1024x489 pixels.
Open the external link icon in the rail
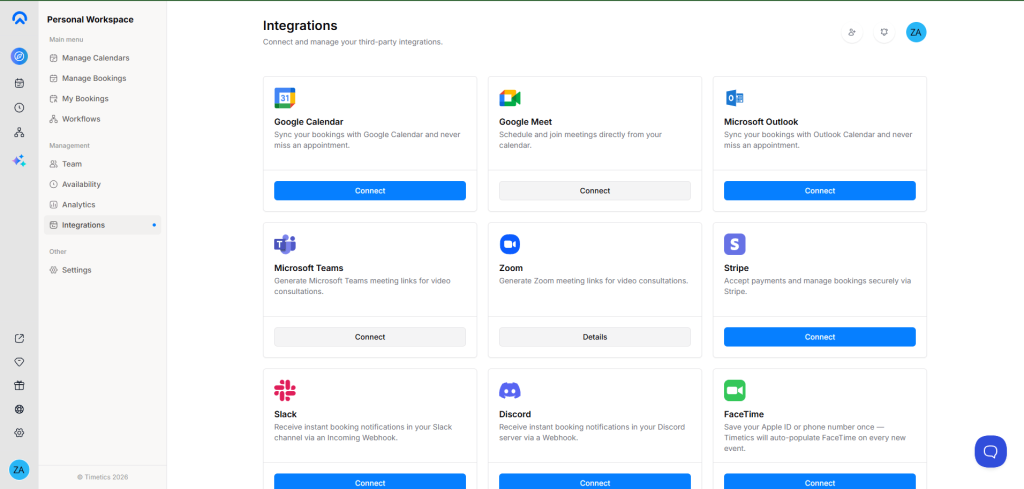click(x=19, y=338)
